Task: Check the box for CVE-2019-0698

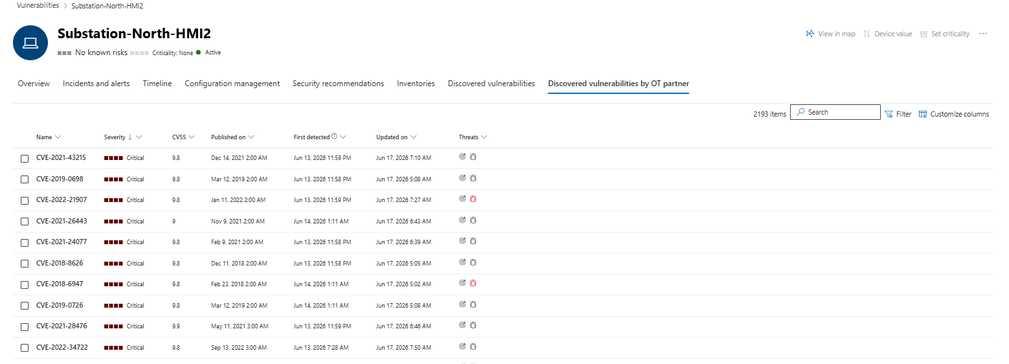Action: (x=24, y=179)
